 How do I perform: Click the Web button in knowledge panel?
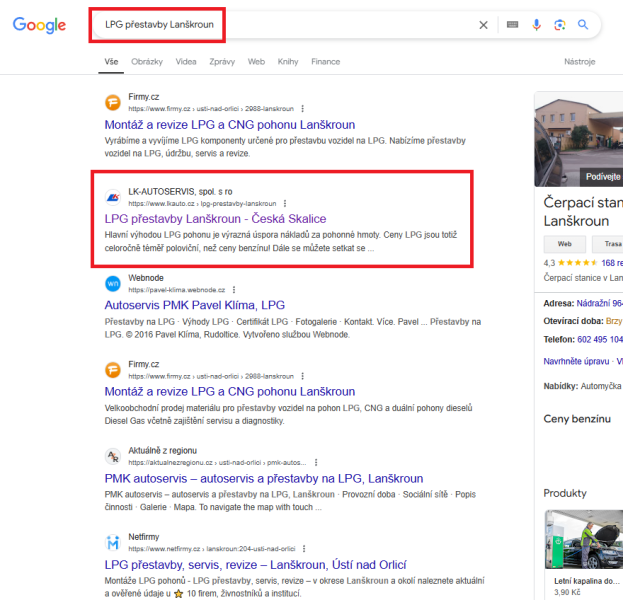[565, 244]
